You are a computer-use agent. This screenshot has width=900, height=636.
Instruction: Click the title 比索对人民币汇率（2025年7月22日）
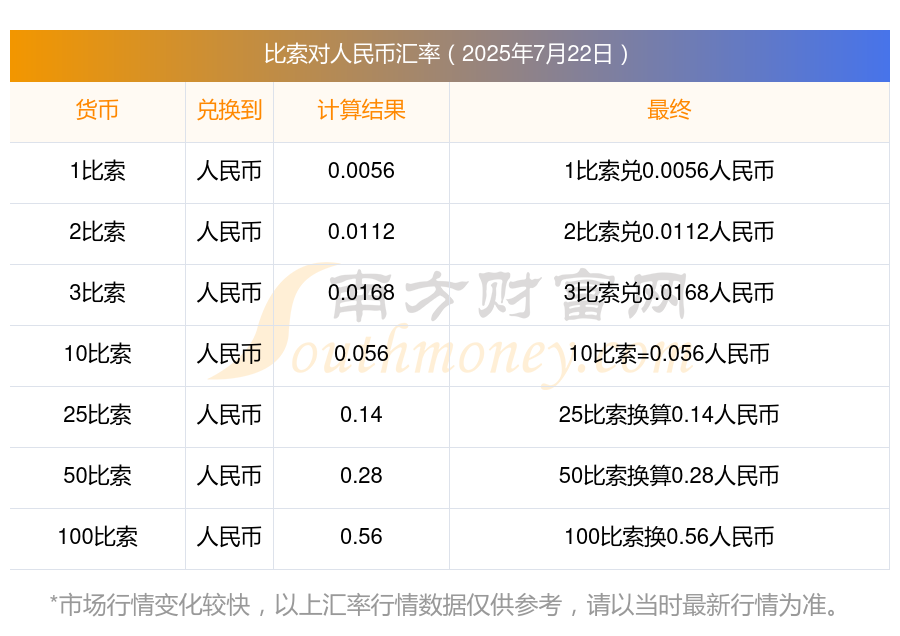click(x=449, y=55)
